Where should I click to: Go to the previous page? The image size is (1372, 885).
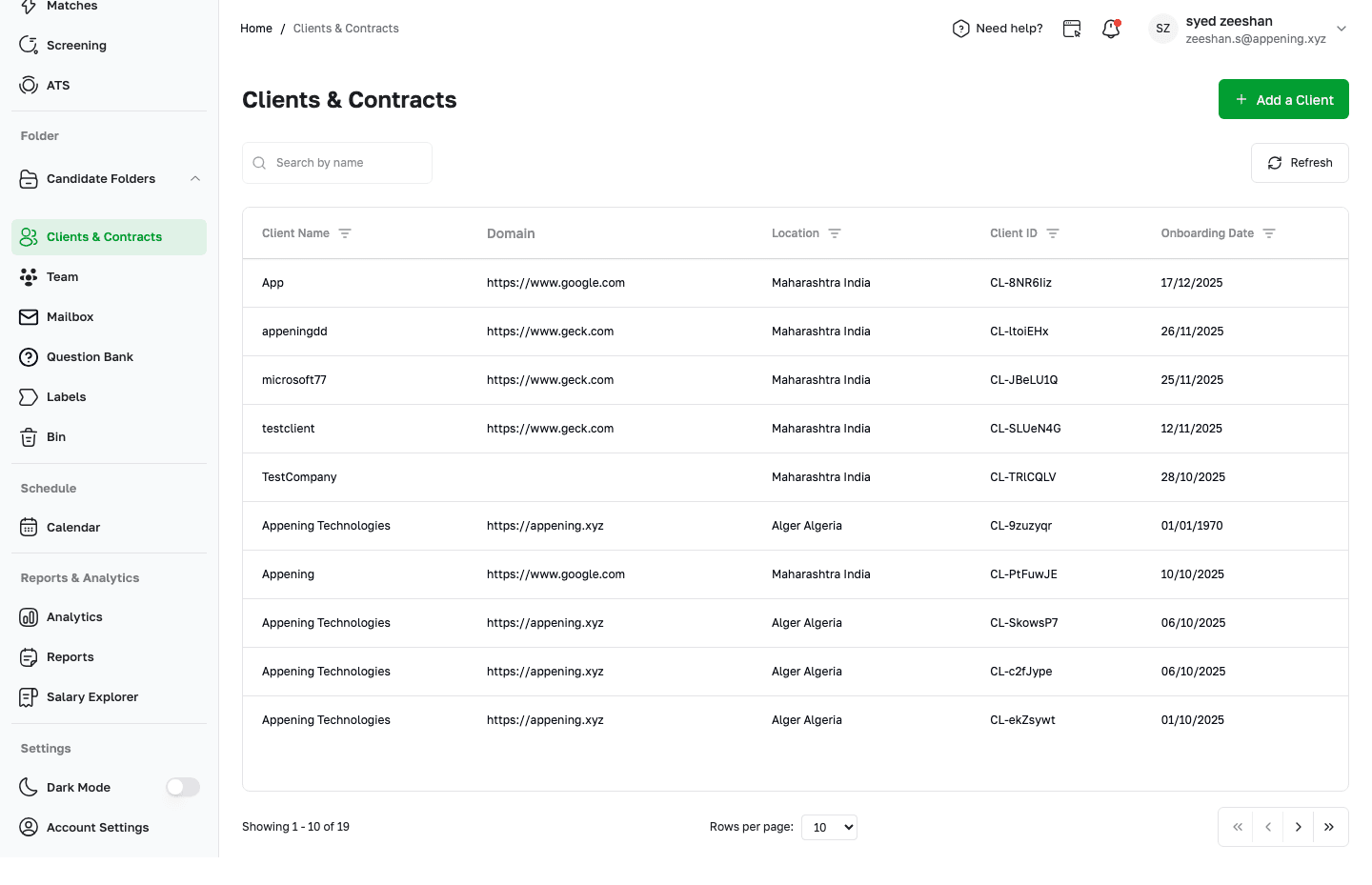pyautogui.click(x=1268, y=827)
